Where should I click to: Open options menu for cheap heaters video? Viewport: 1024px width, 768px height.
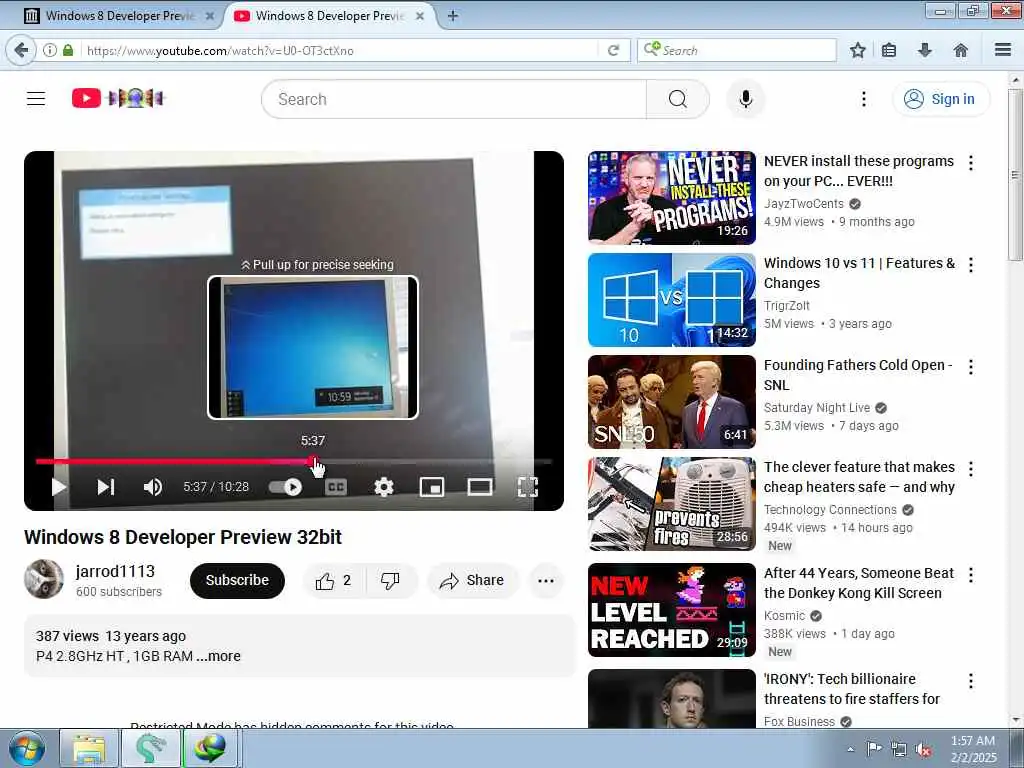pos(970,469)
